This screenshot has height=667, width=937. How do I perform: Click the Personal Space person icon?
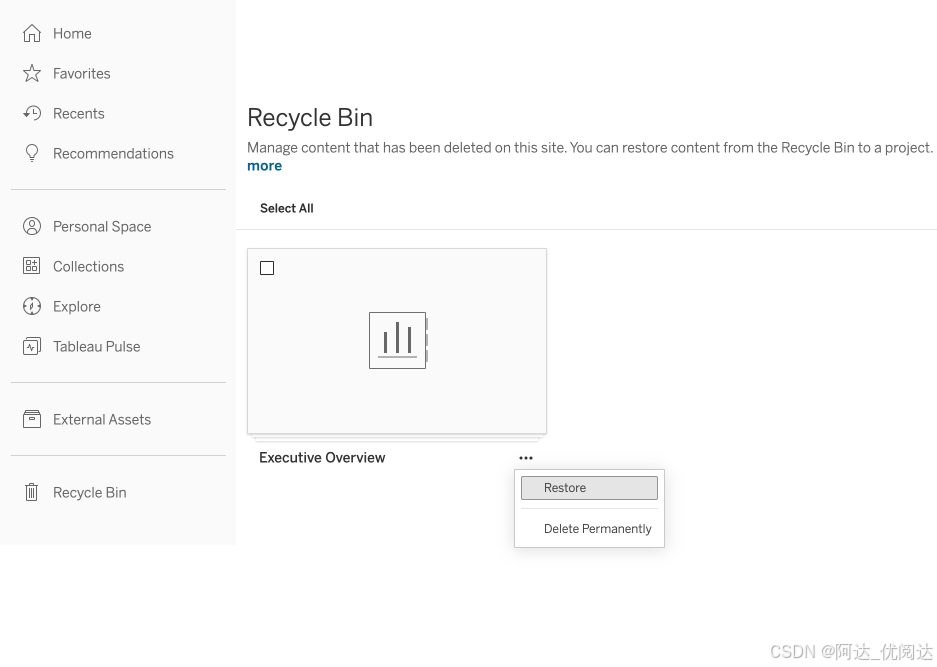pyautogui.click(x=32, y=227)
